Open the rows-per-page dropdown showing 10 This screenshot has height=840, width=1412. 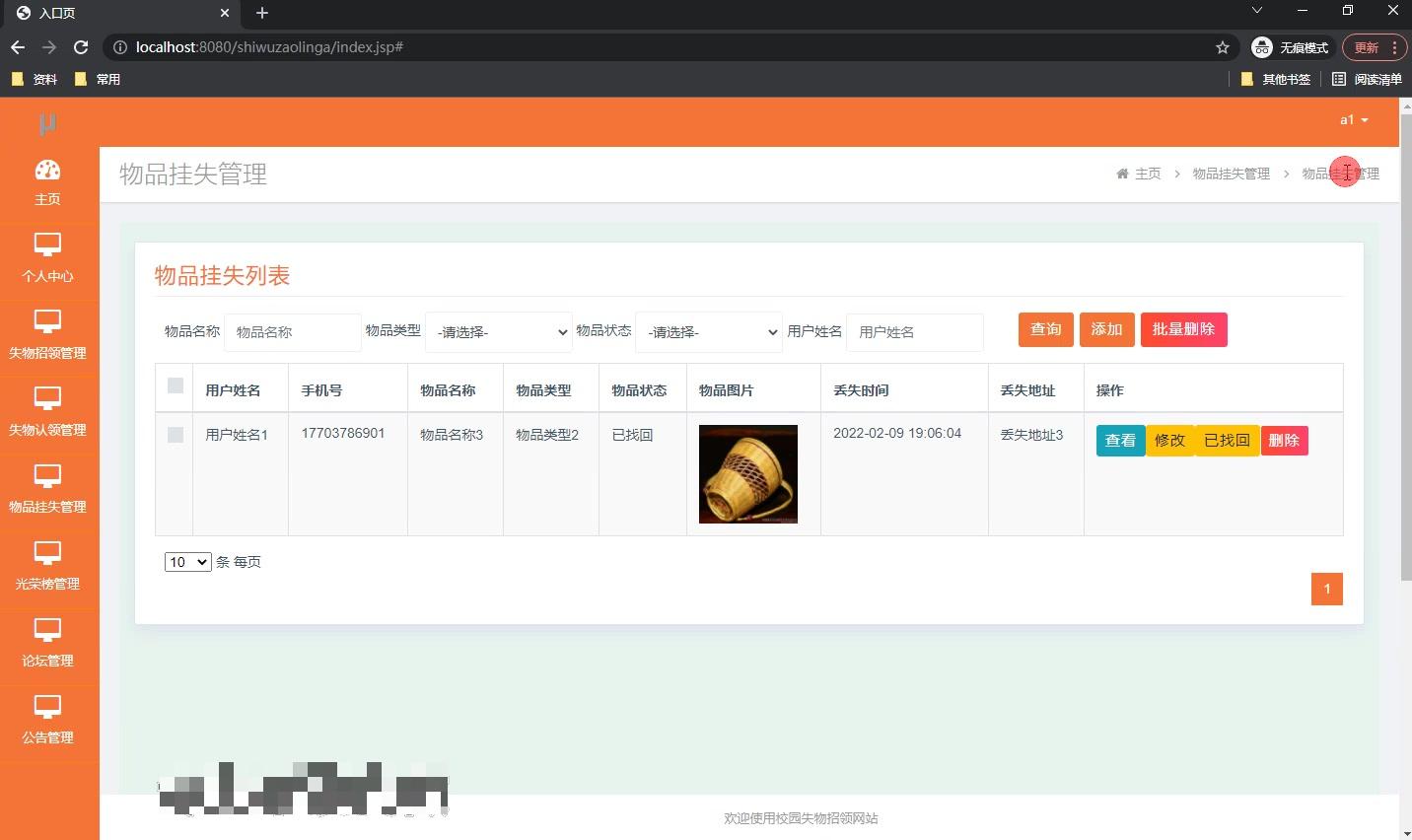[188, 562]
